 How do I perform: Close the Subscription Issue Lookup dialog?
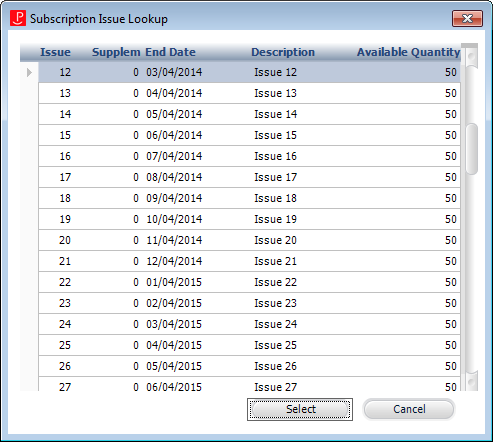click(x=467, y=18)
